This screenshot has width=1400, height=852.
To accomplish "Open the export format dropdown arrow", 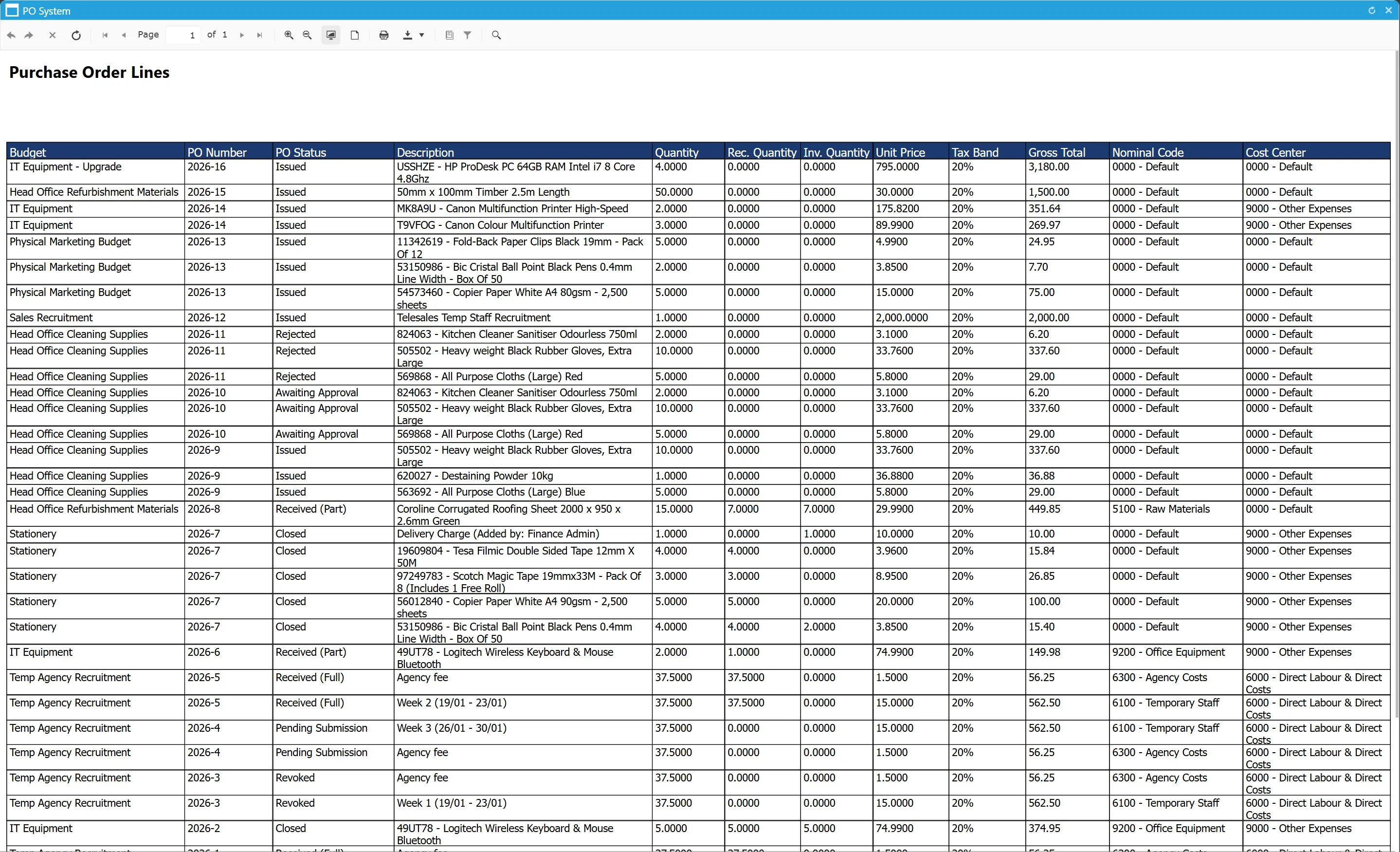I will (421, 35).
